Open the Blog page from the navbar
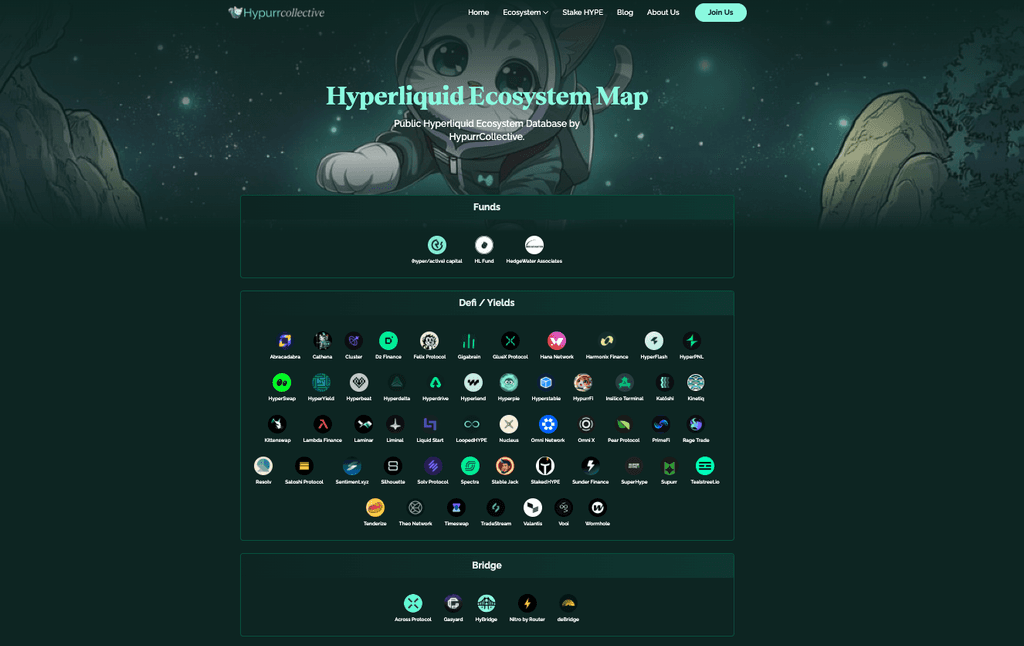This screenshot has height=646, width=1024. coord(625,12)
